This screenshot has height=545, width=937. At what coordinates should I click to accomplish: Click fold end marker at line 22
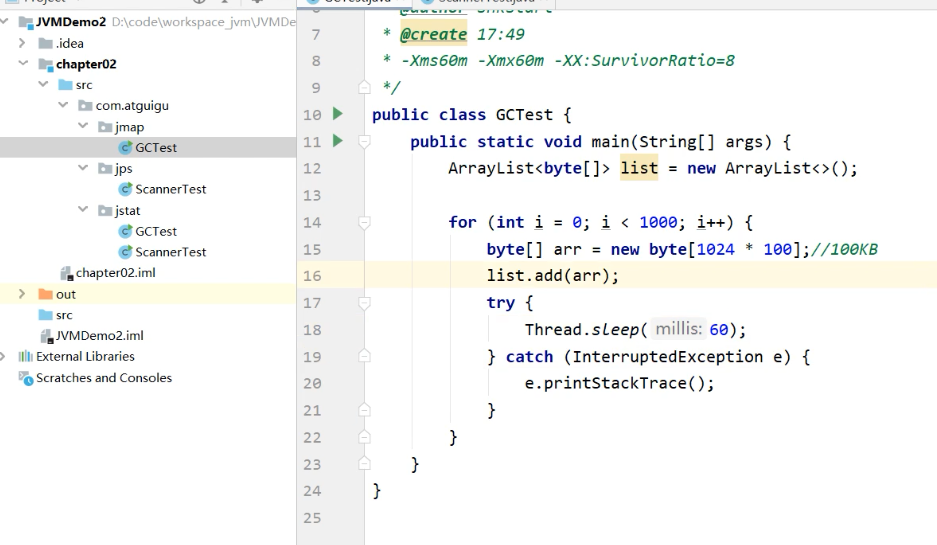pos(364,437)
